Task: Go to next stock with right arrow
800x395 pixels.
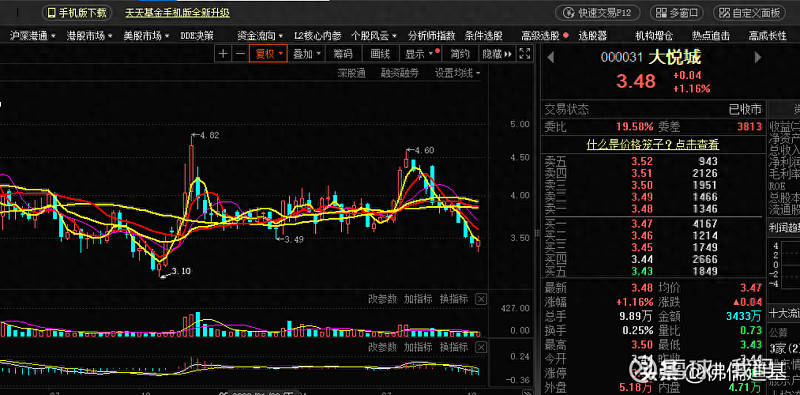Action: coord(758,57)
